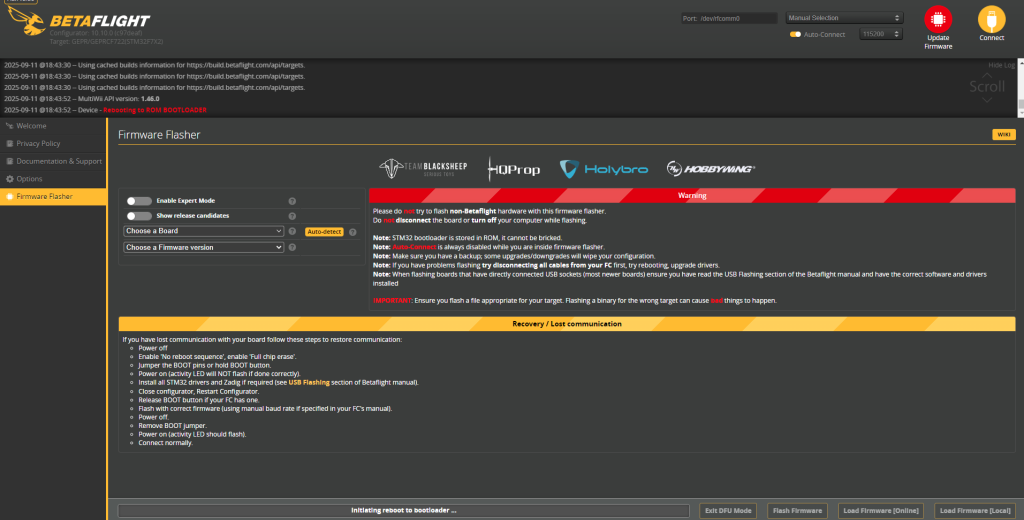Click the Betaflight bee logo
This screenshot has width=1024, height=520.
point(26,21)
